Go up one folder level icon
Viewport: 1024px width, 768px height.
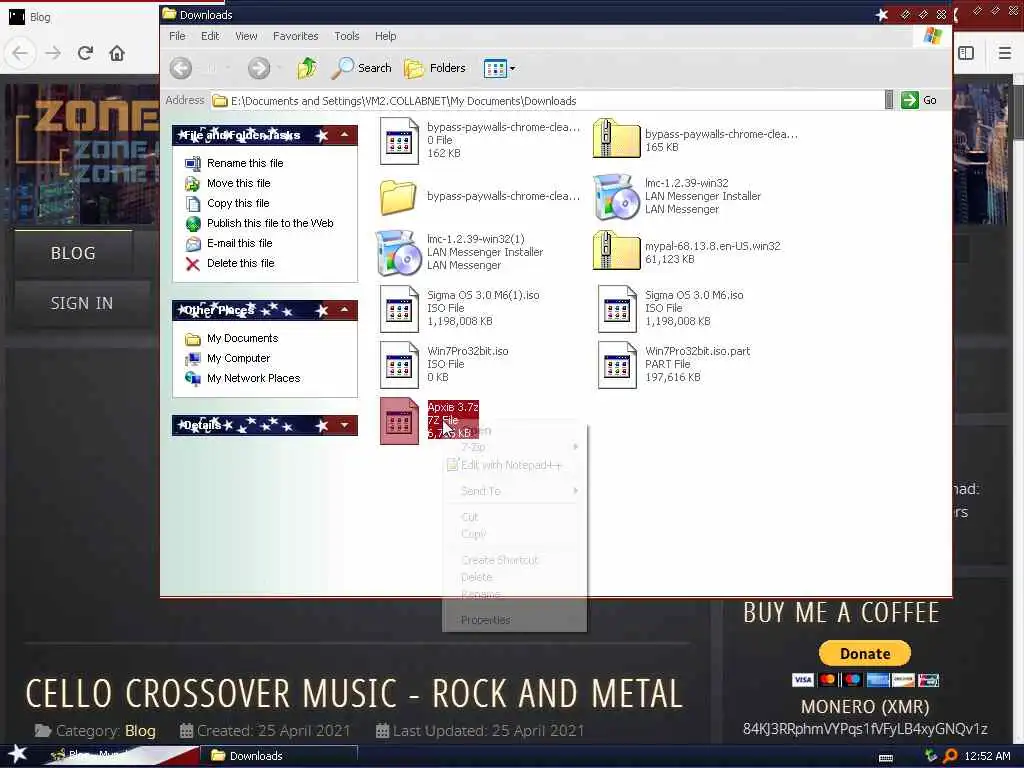(x=307, y=68)
